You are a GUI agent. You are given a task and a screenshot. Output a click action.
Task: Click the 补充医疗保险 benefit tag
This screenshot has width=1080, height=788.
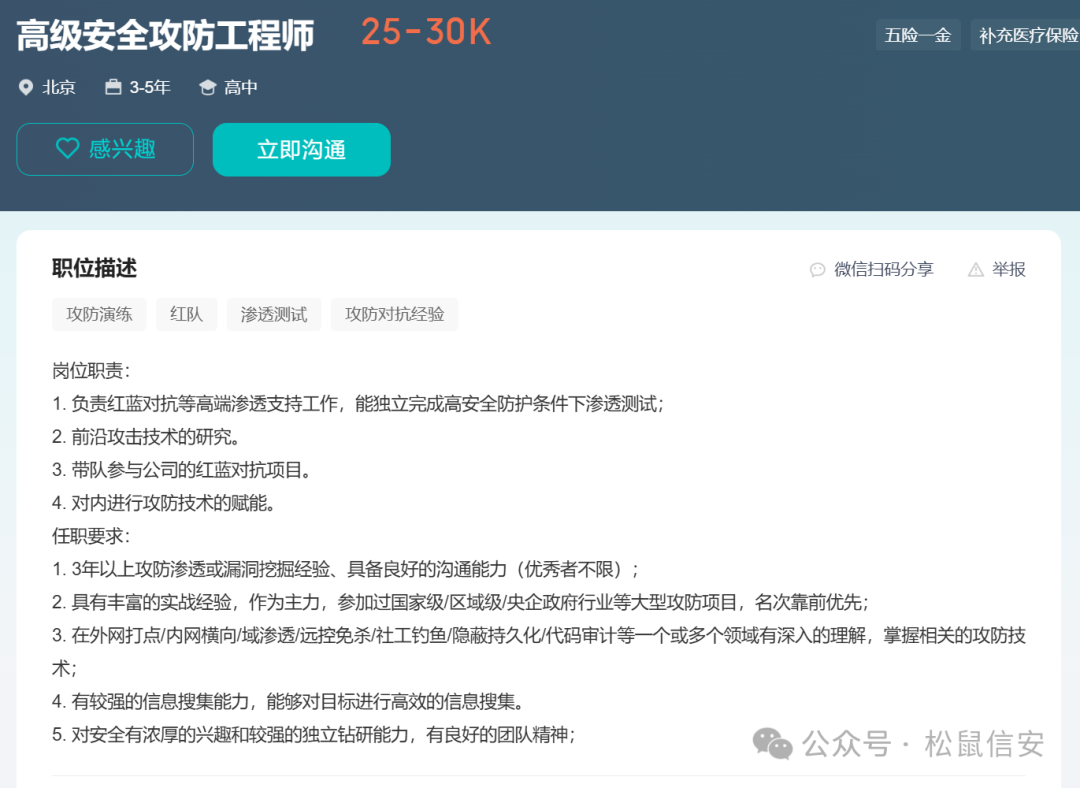click(x=1029, y=34)
